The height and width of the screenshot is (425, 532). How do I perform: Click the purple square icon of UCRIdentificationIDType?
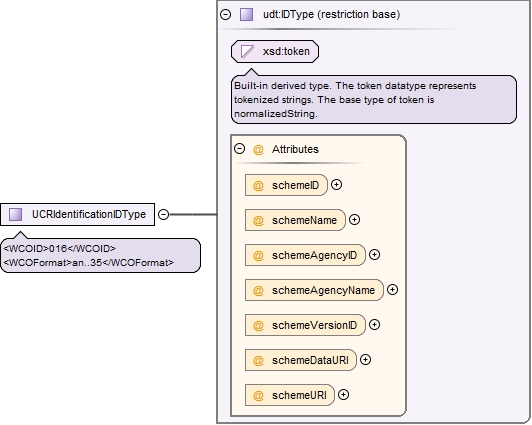click(x=15, y=214)
